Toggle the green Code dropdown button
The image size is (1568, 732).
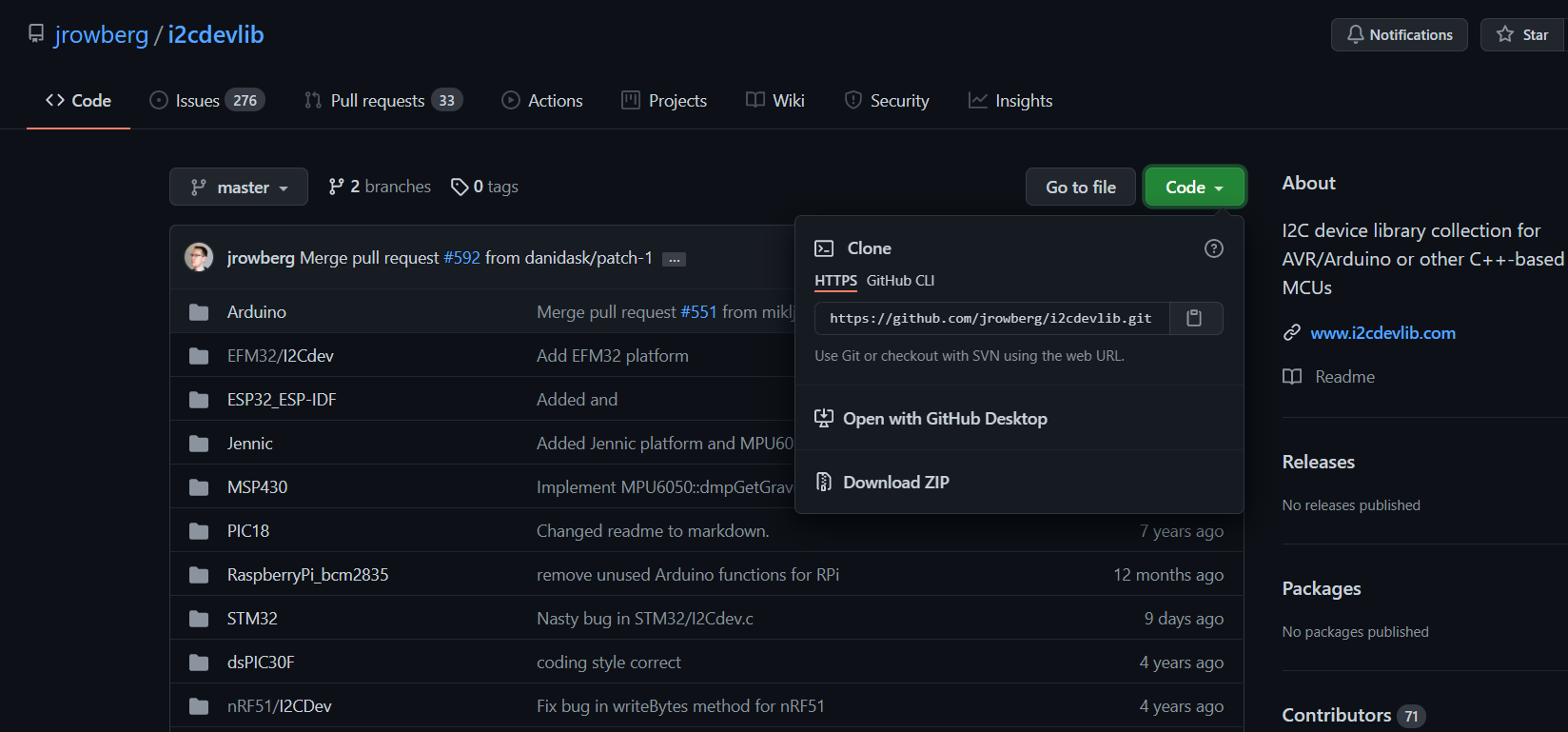click(1194, 188)
